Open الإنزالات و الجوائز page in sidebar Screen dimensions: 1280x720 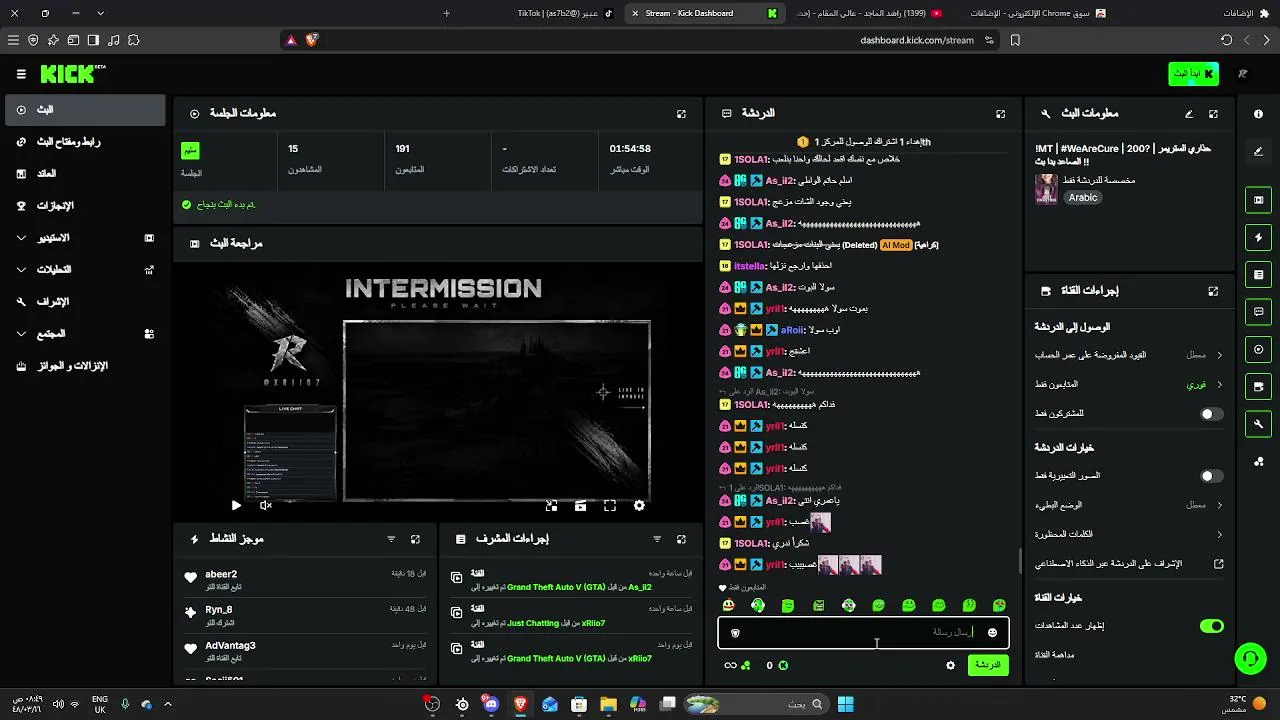[84, 366]
